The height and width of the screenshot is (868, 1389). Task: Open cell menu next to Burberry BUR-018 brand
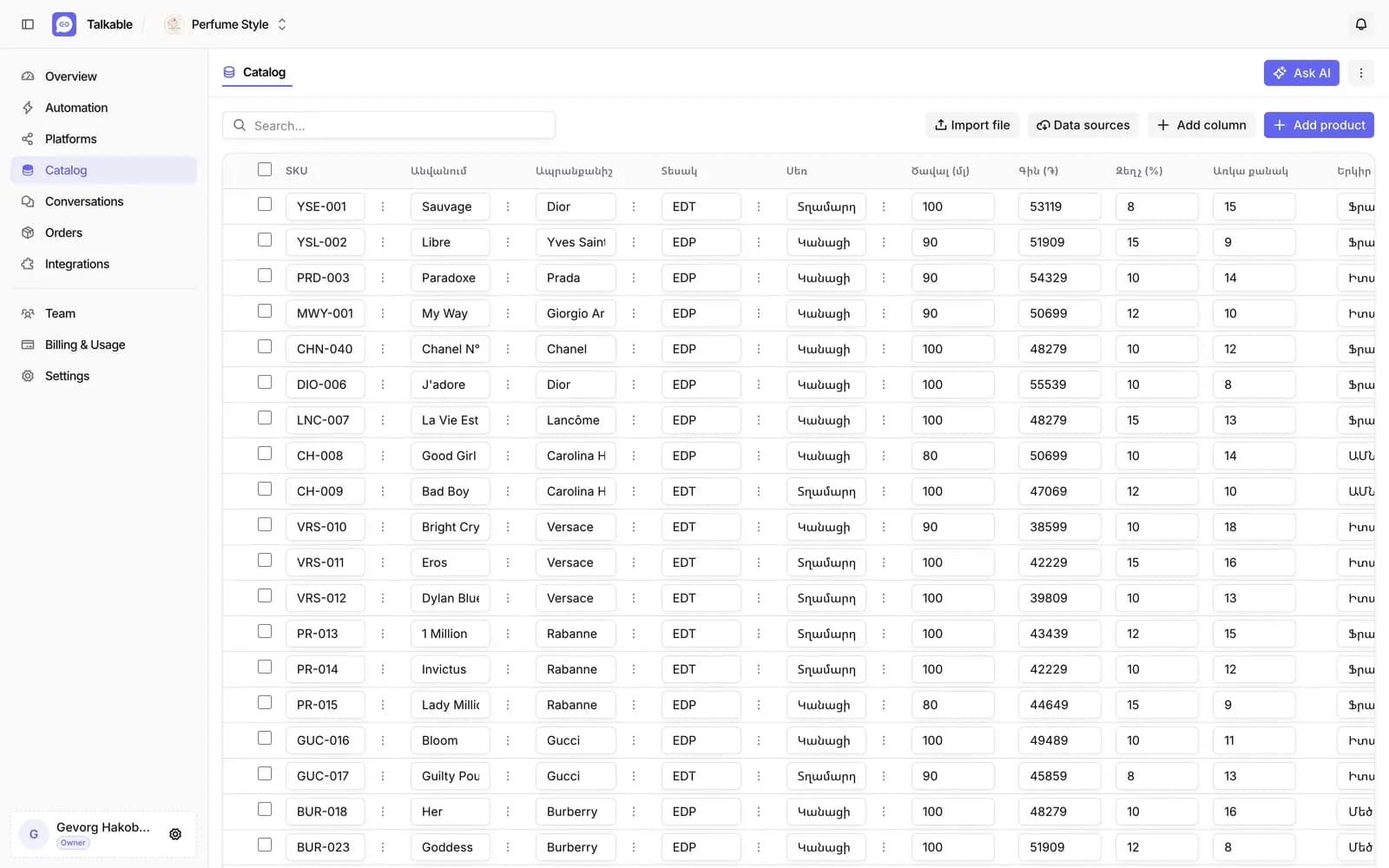pyautogui.click(x=634, y=812)
